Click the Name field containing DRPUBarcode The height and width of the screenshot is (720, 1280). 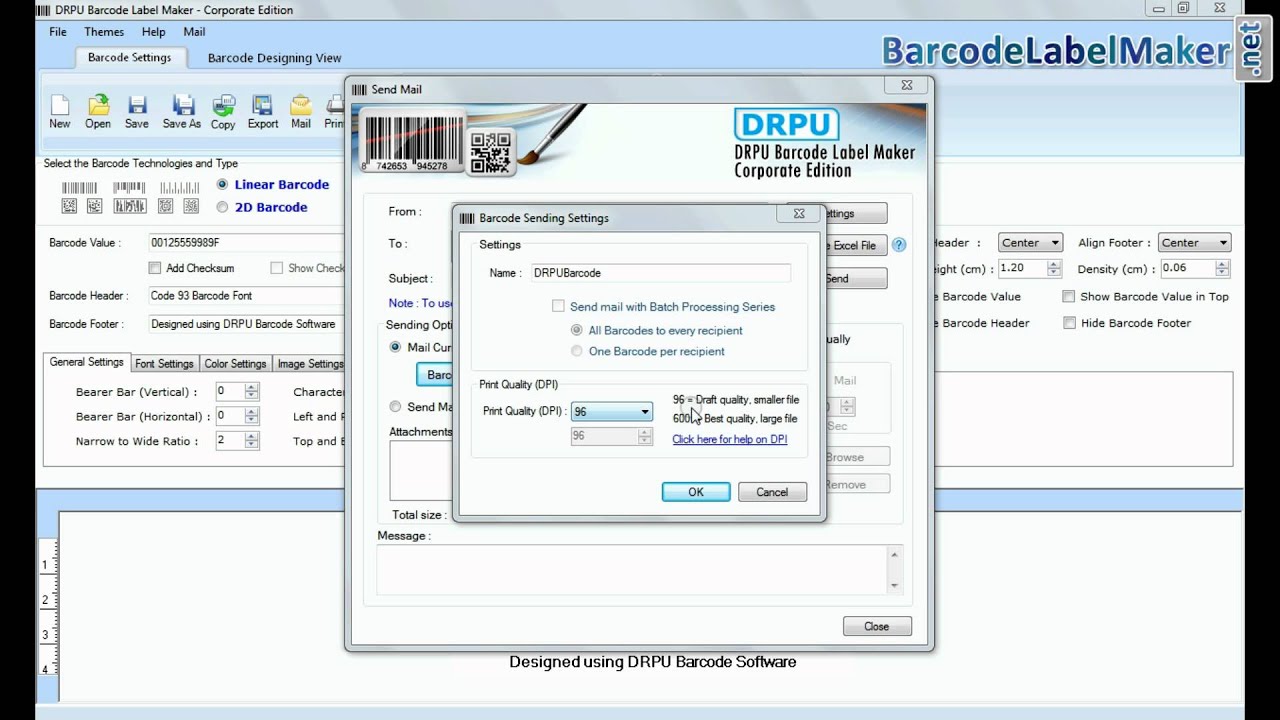660,272
